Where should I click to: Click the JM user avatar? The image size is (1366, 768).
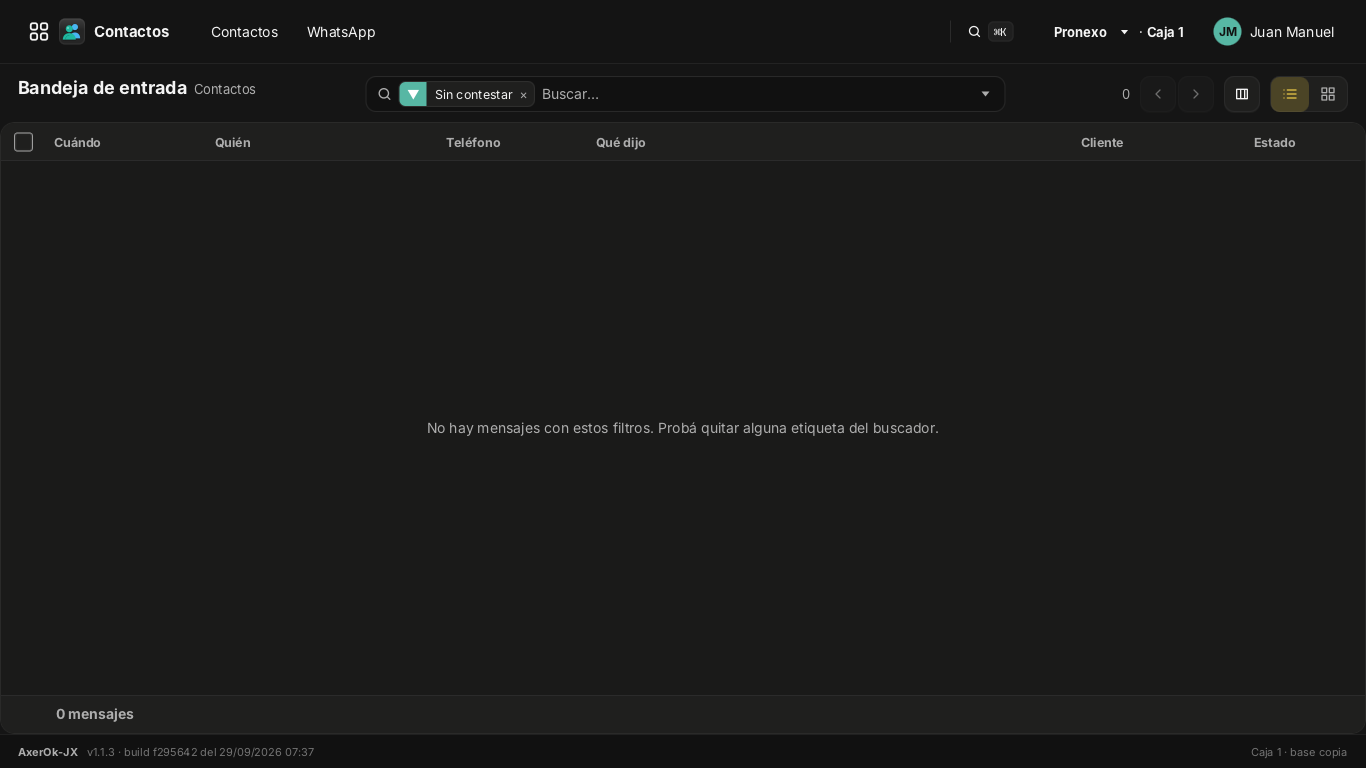click(1227, 32)
